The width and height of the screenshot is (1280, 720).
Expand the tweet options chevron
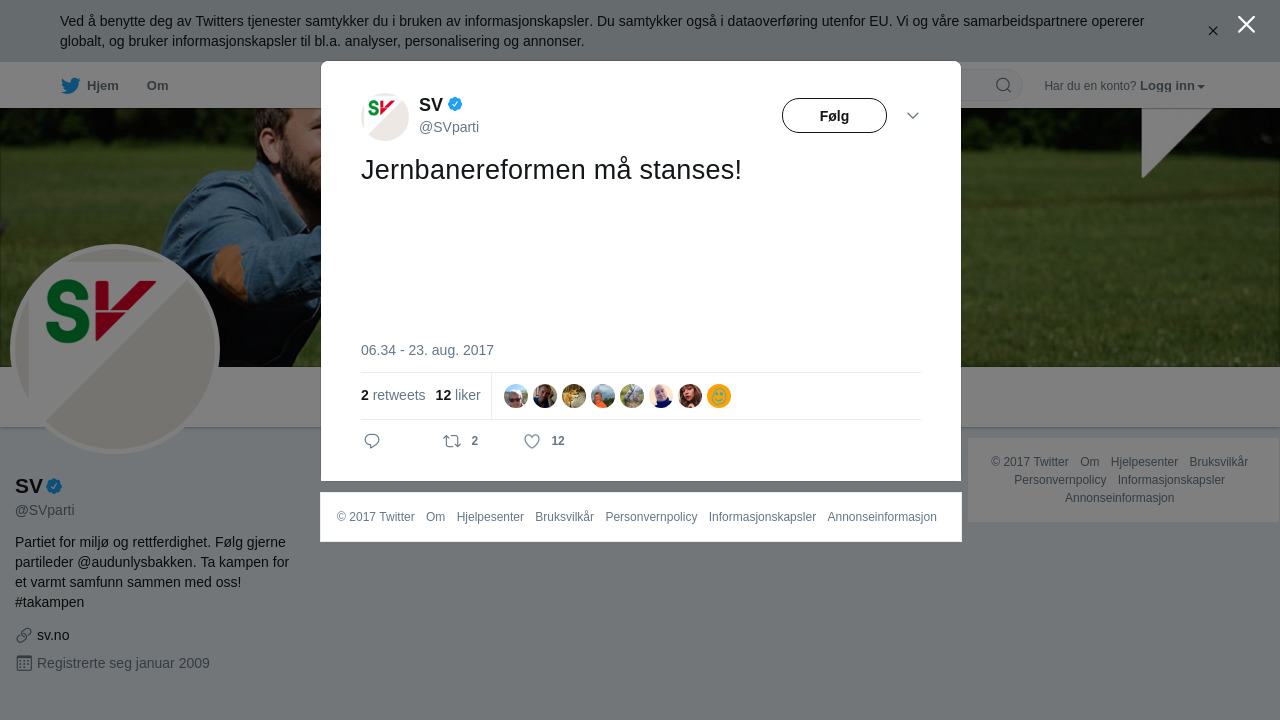[913, 116]
